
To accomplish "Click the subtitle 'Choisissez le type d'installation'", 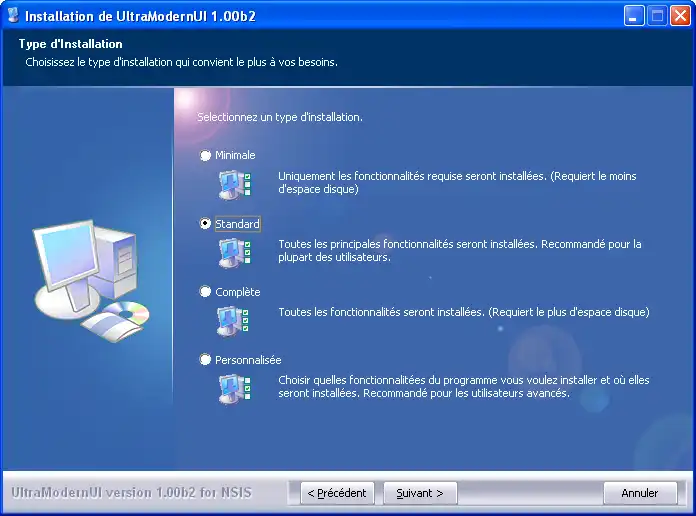I will (182, 62).
